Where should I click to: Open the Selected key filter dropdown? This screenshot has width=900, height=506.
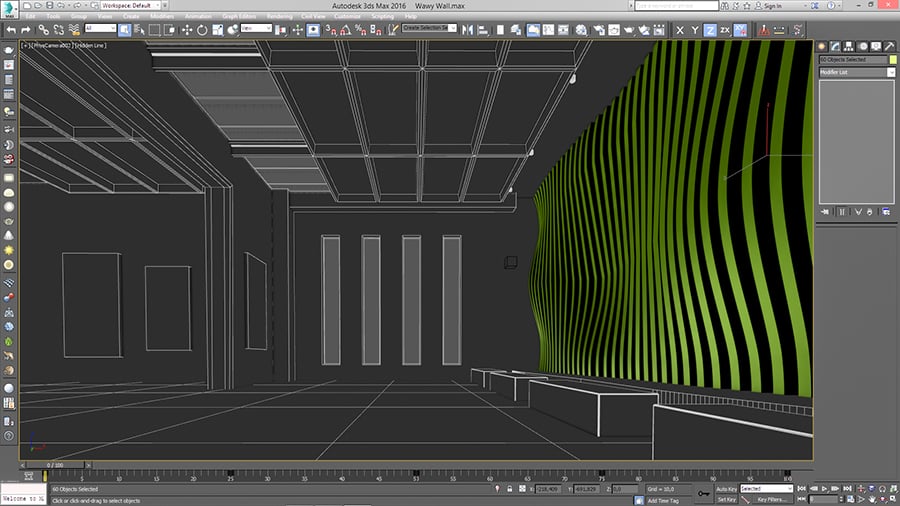[x=766, y=489]
